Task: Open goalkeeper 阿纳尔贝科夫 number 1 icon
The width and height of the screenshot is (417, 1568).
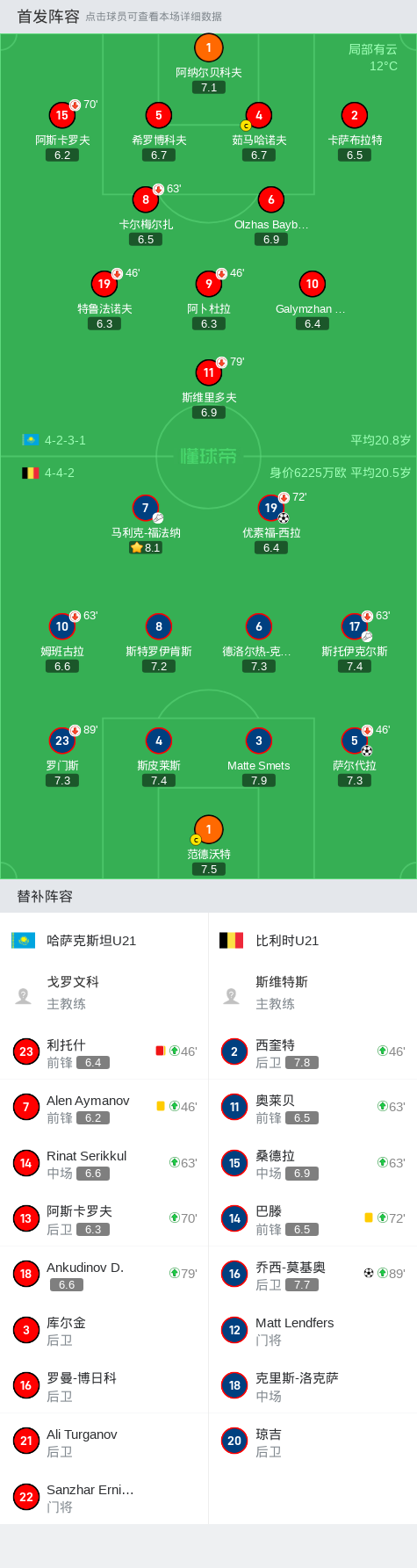Action: tap(208, 47)
